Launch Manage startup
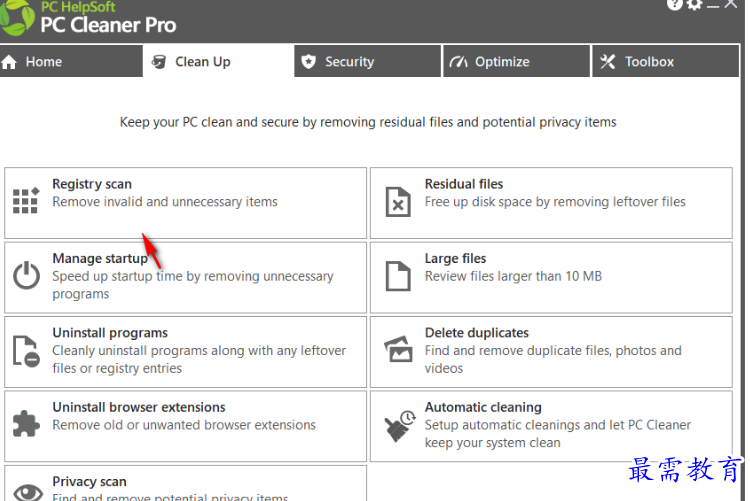The height and width of the screenshot is (501, 750). pyautogui.click(x=186, y=278)
